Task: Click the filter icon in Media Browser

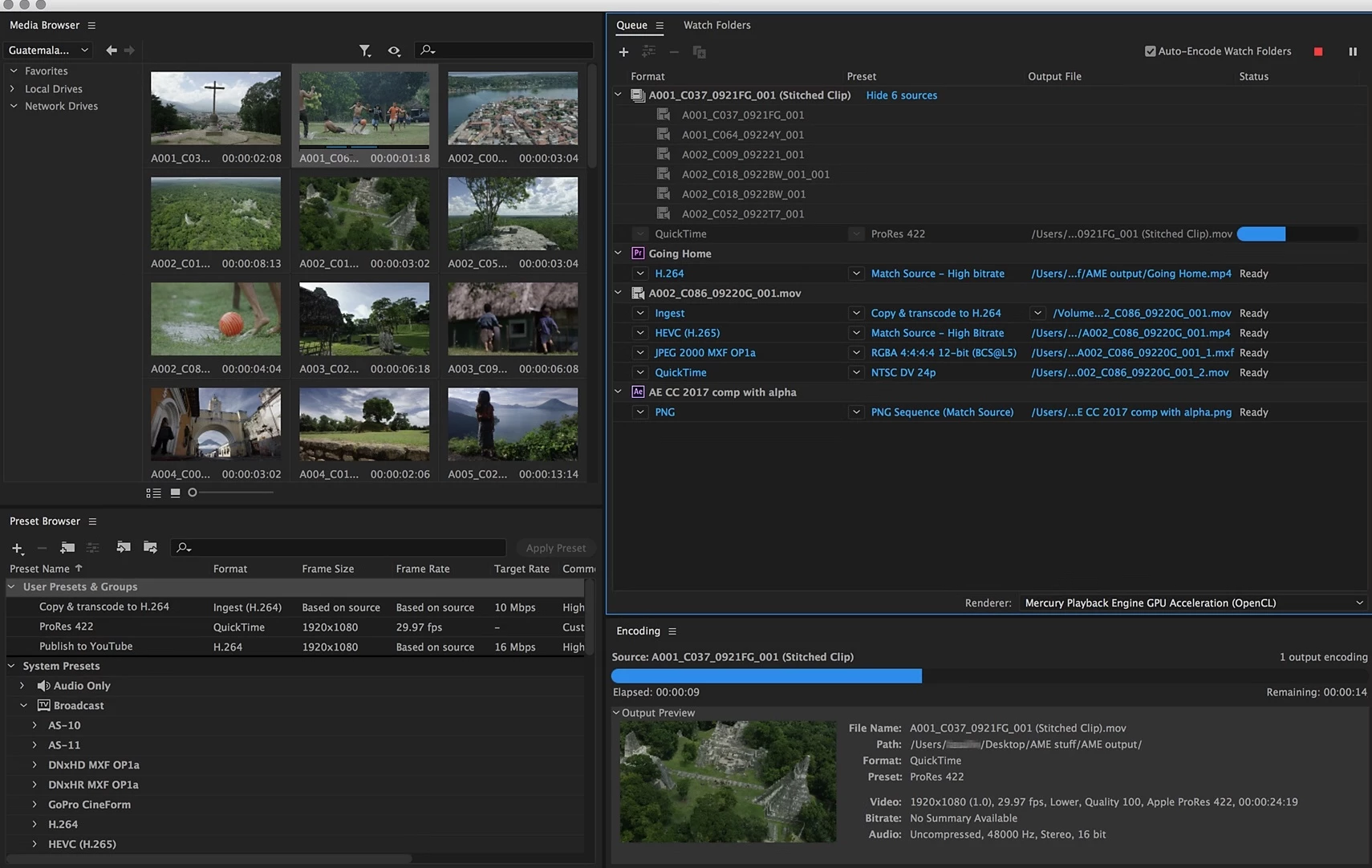Action: point(365,51)
